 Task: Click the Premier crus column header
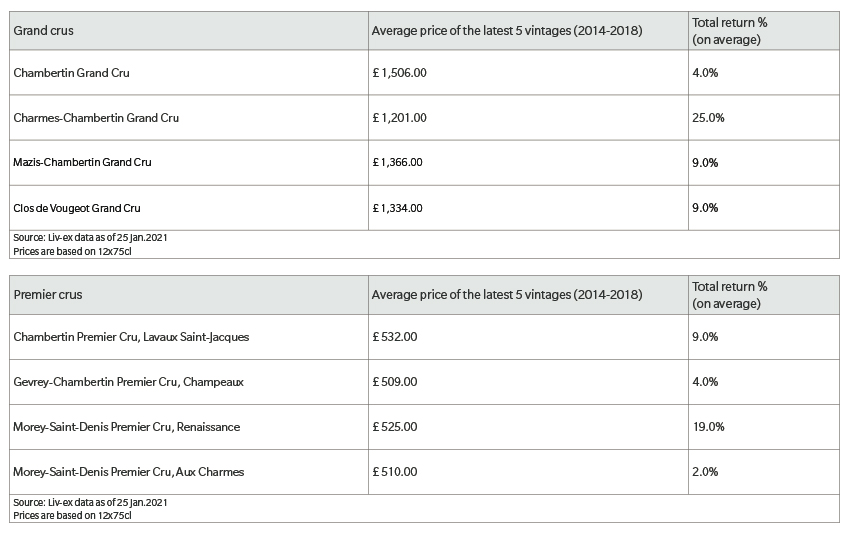click(x=48, y=295)
